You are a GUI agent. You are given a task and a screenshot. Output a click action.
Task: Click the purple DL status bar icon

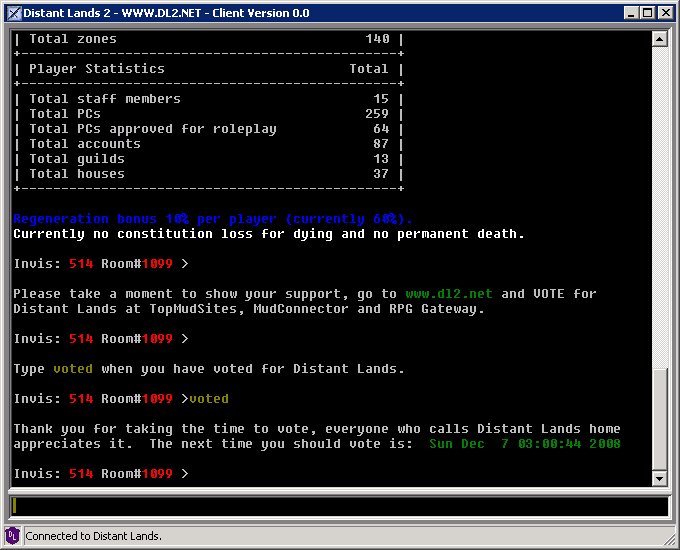pyautogui.click(x=13, y=536)
